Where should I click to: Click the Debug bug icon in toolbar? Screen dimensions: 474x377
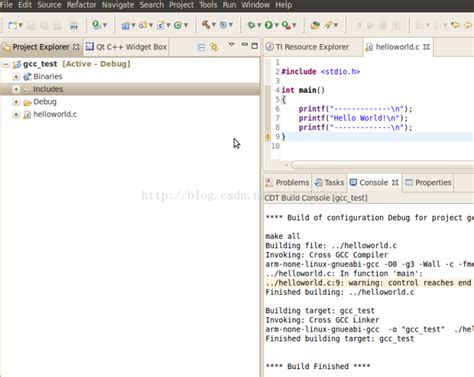point(251,25)
